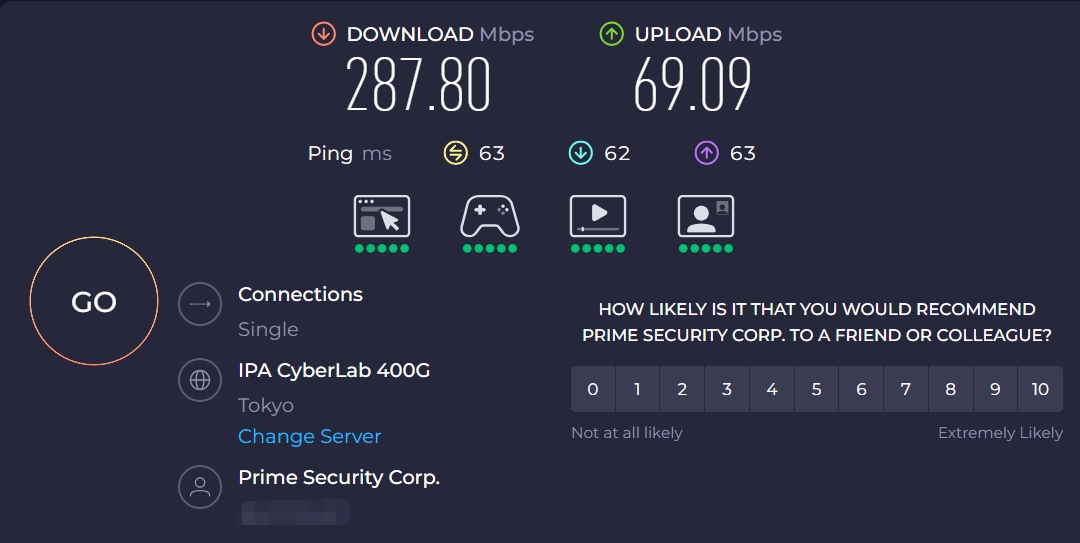This screenshot has height=543, width=1080.
Task: Click the green upload arrow icon
Action: pyautogui.click(x=611, y=34)
